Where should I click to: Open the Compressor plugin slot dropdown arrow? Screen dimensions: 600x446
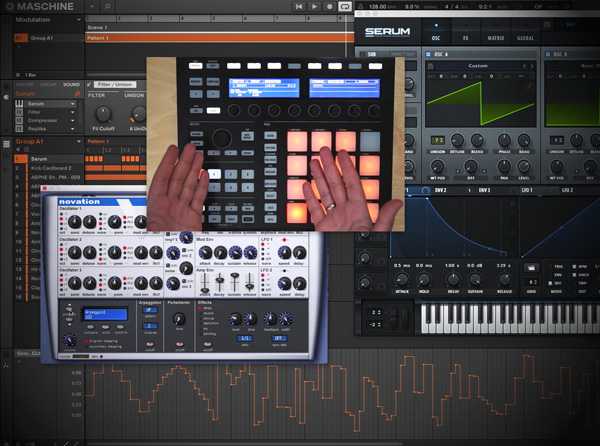(x=73, y=120)
